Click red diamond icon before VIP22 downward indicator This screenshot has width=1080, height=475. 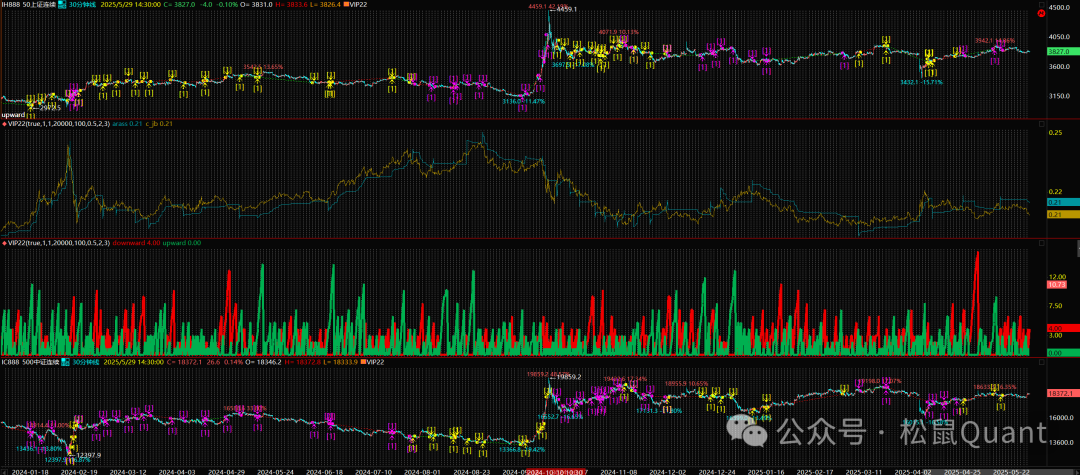click(x=4, y=243)
